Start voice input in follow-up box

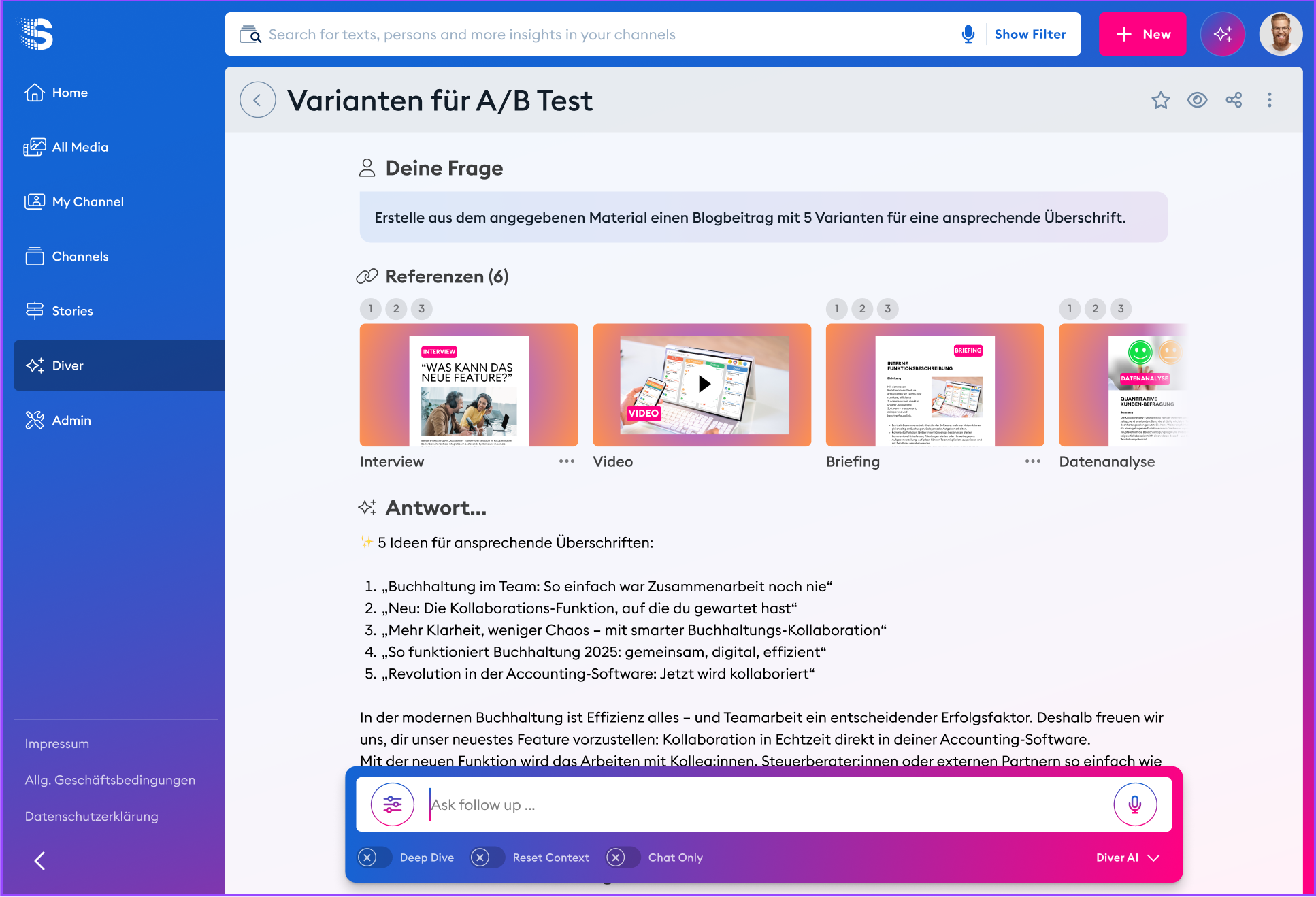(x=1135, y=805)
